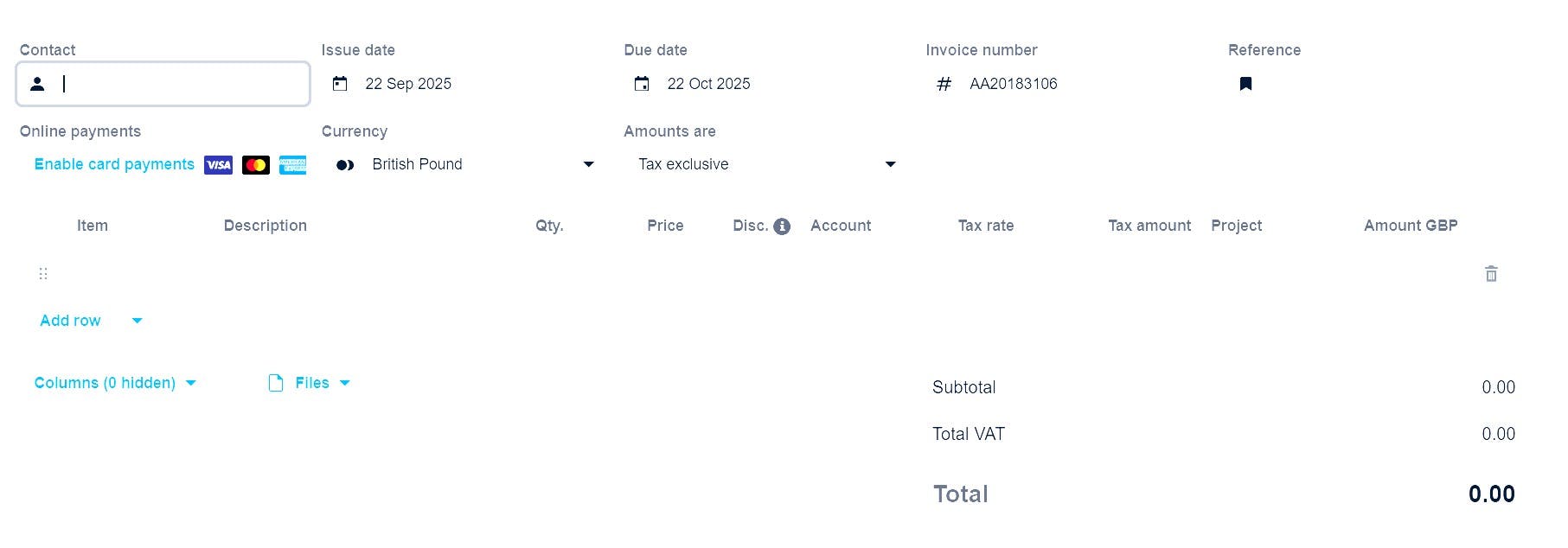Click the discount info icon
1568x548 pixels.
(782, 226)
